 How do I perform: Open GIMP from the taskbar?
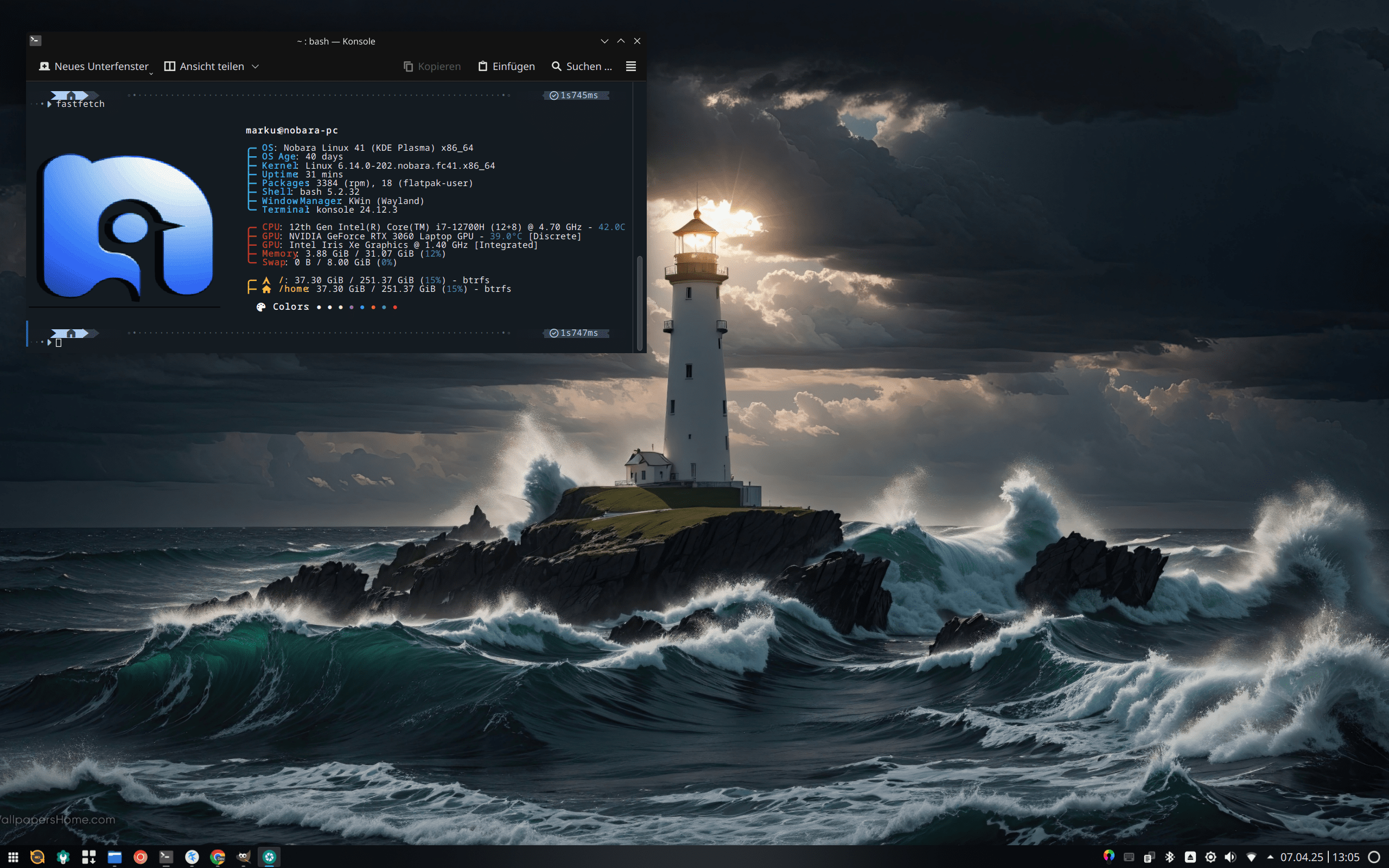(x=244, y=857)
